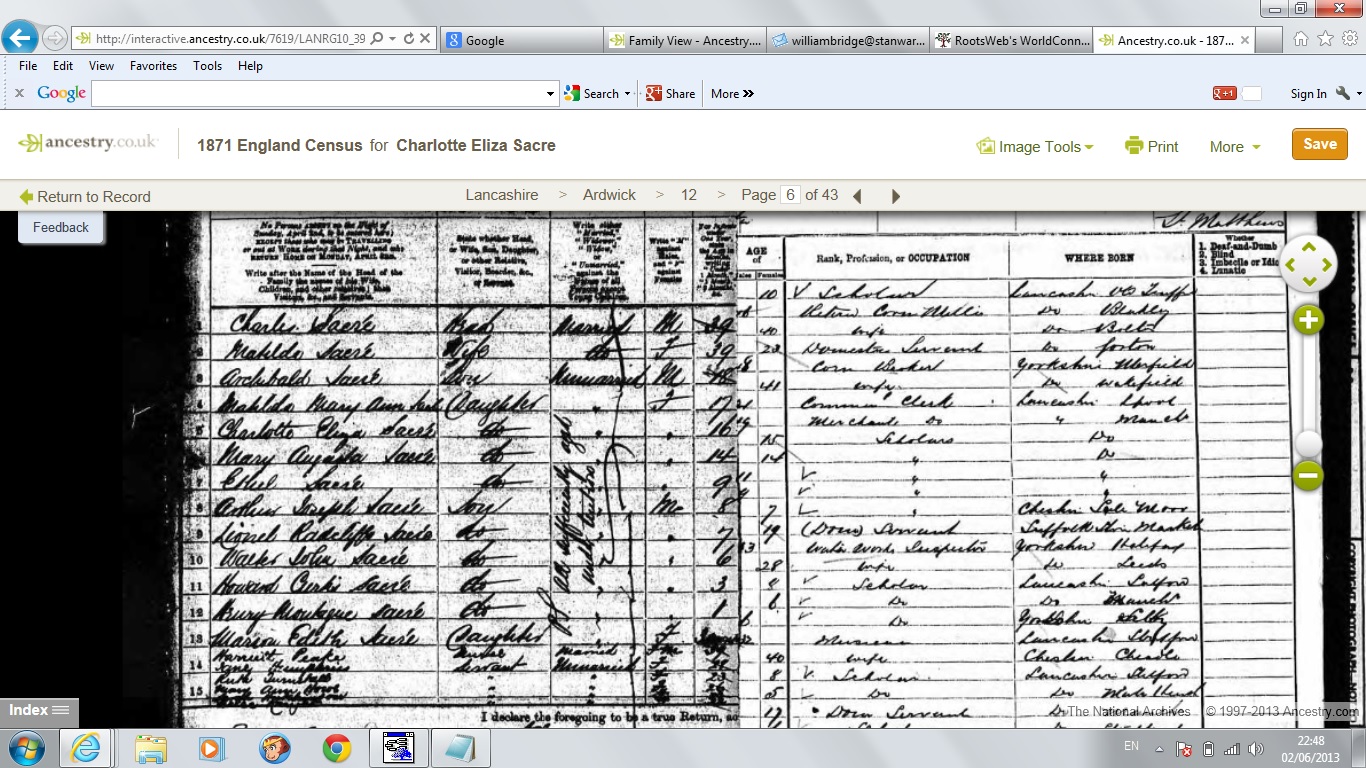Viewport: 1366px width, 768px height.
Task: Go to the previous census page arrow
Action: coord(857,196)
